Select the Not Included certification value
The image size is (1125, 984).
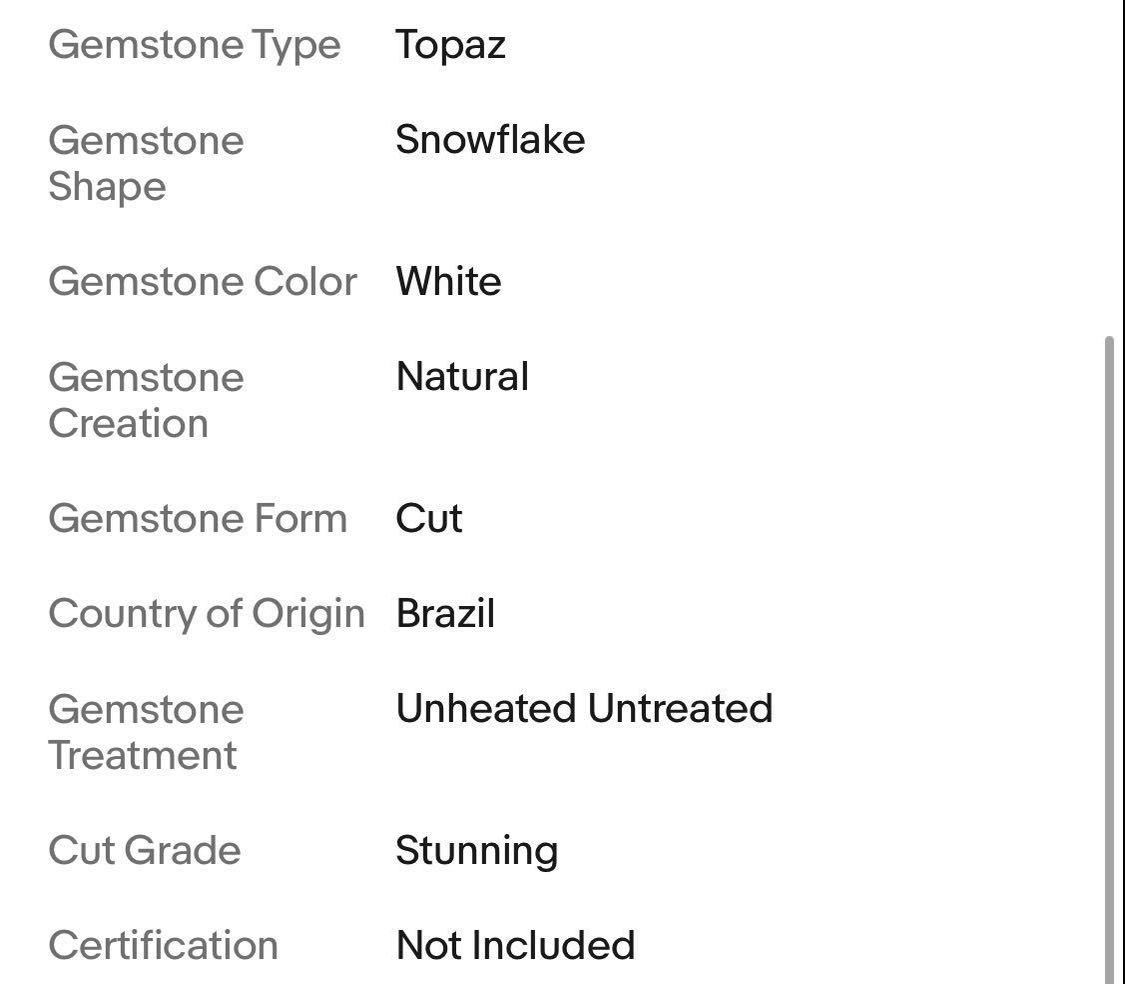515,946
